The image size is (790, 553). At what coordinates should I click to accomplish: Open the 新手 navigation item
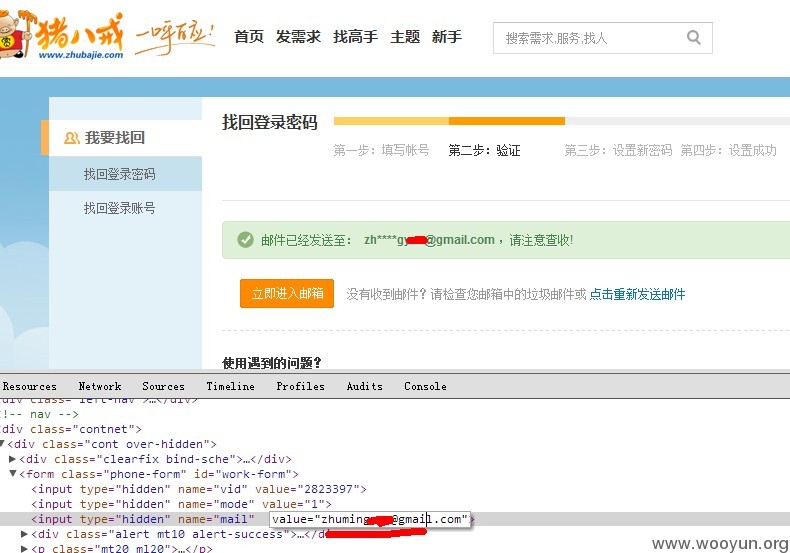(447, 37)
